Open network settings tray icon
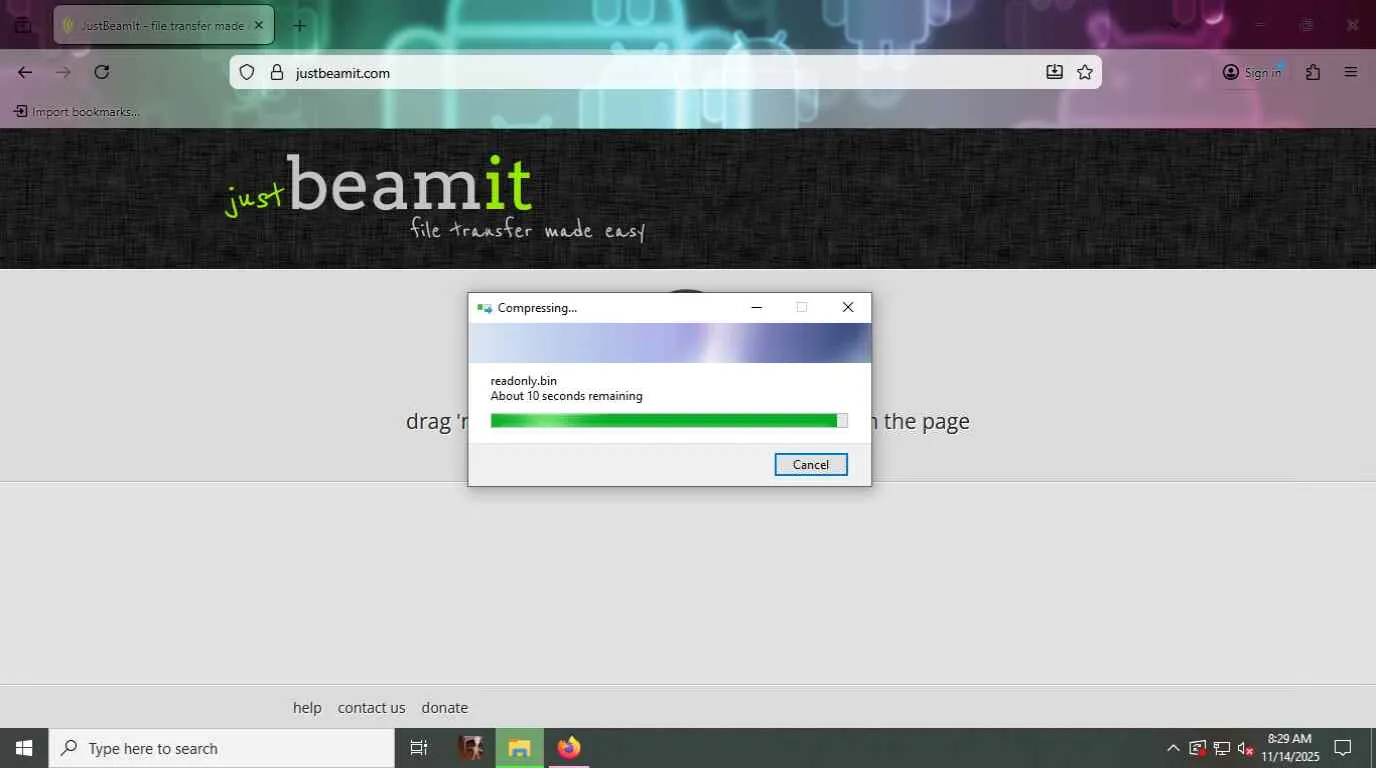The image size is (1376, 768). (1221, 748)
